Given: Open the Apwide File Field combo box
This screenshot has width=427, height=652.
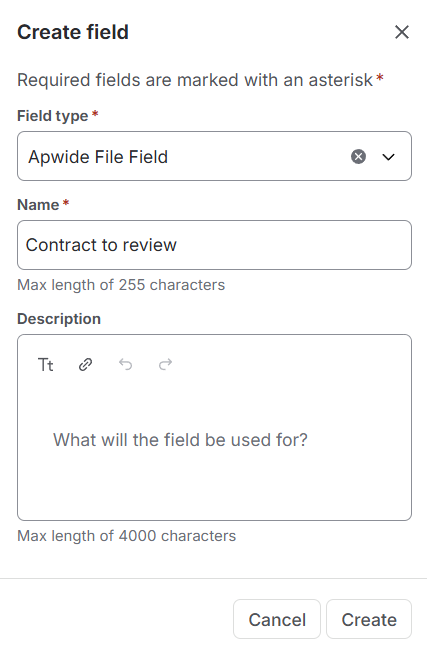Looking at the screenshot, I should pyautogui.click(x=215, y=156).
